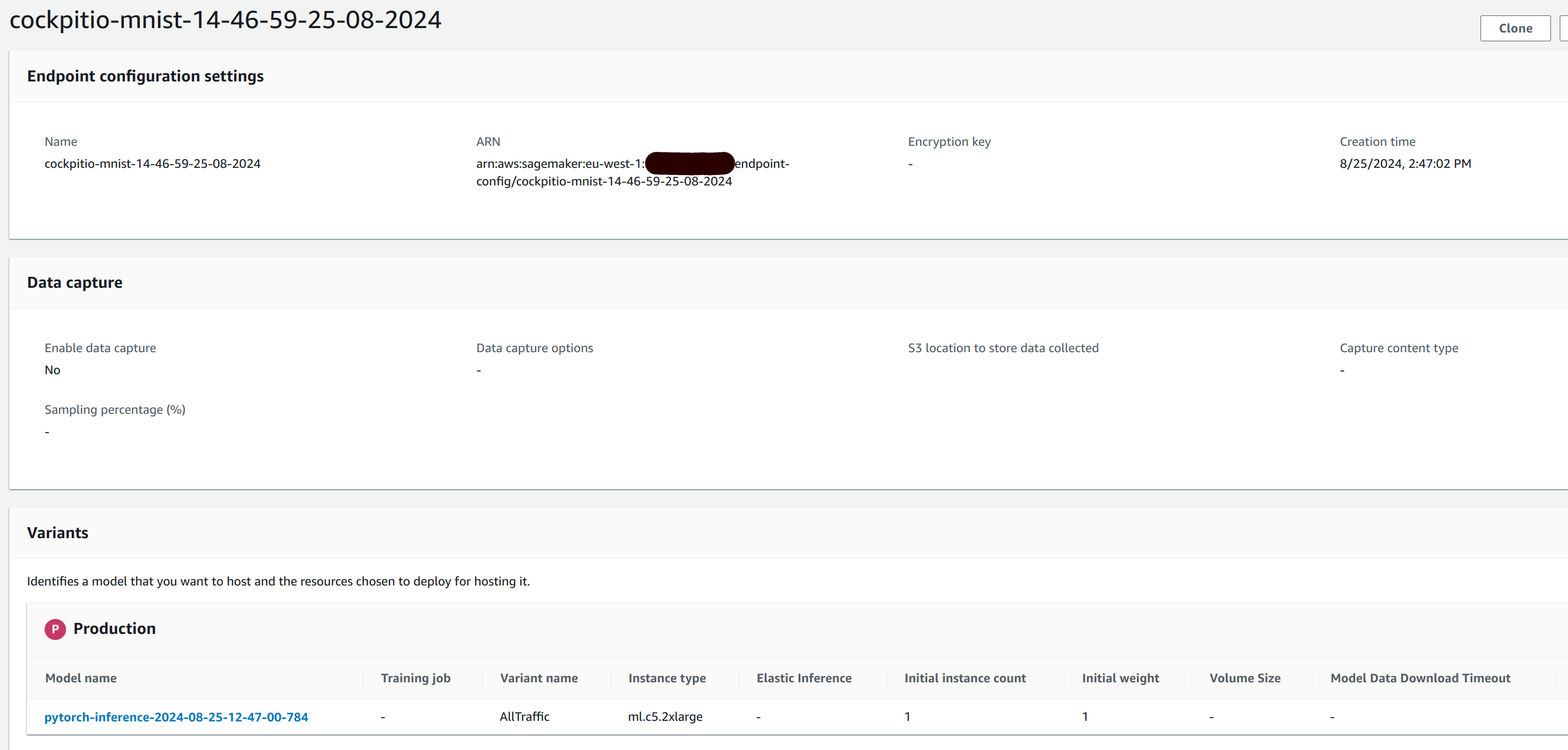Sort the table by Instance type column
The image size is (1568, 750).
point(667,677)
